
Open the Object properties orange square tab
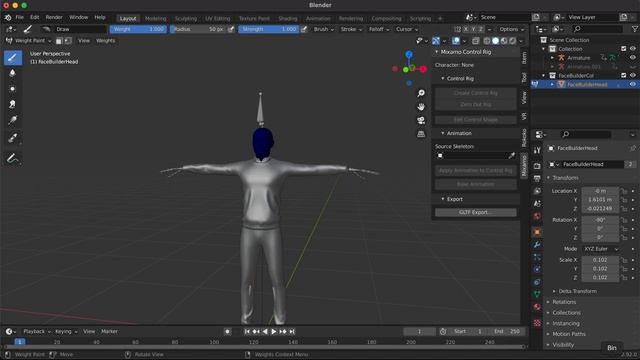(x=537, y=232)
